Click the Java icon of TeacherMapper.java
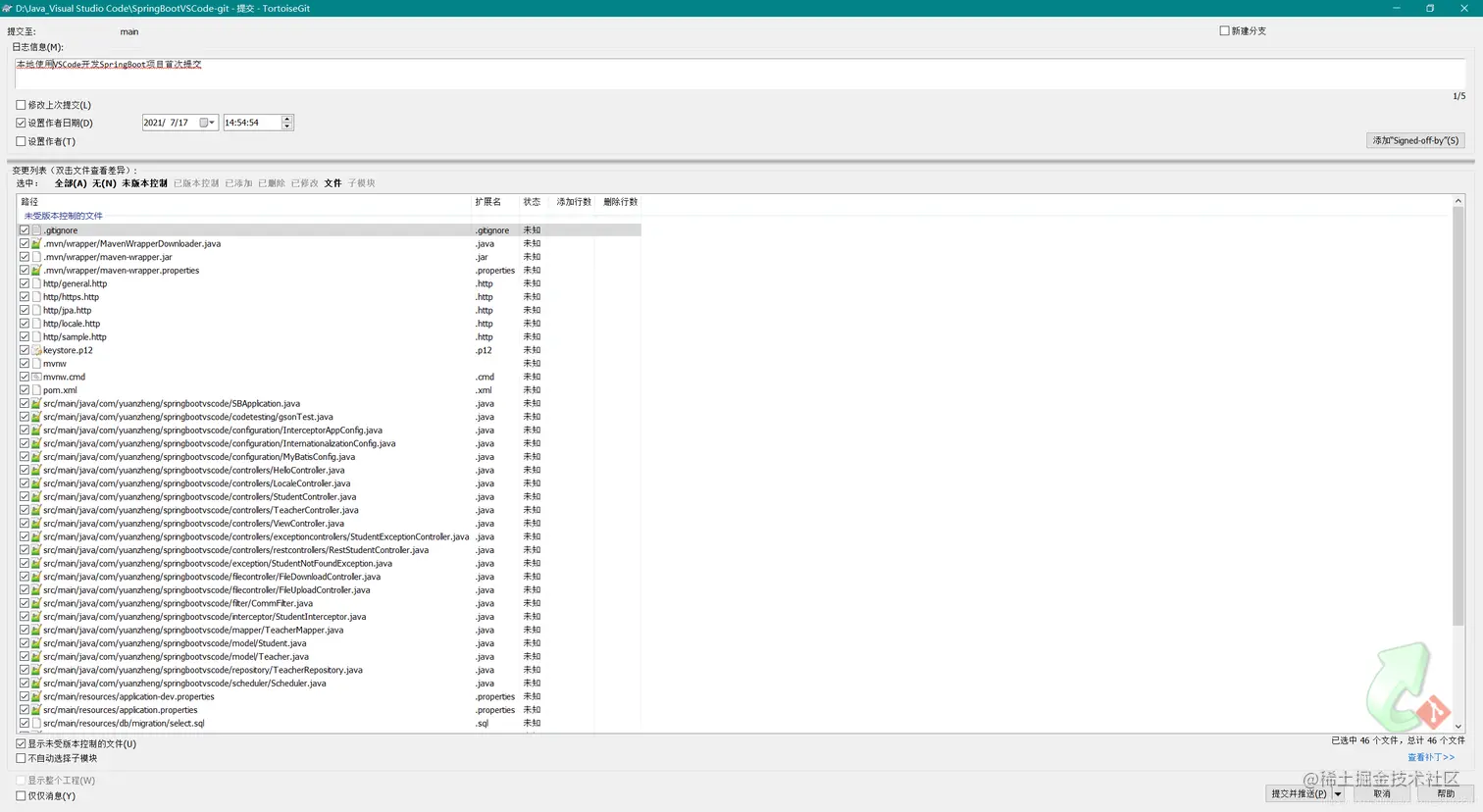 coord(36,630)
